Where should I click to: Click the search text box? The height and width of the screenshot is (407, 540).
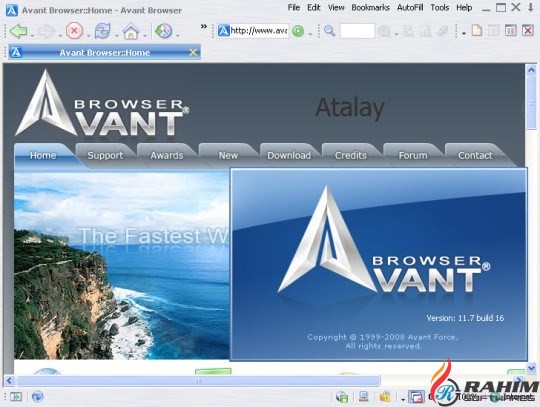tap(357, 31)
